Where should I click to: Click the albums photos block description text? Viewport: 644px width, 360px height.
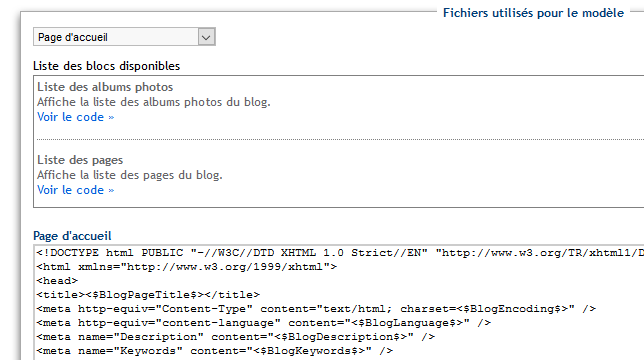click(154, 102)
